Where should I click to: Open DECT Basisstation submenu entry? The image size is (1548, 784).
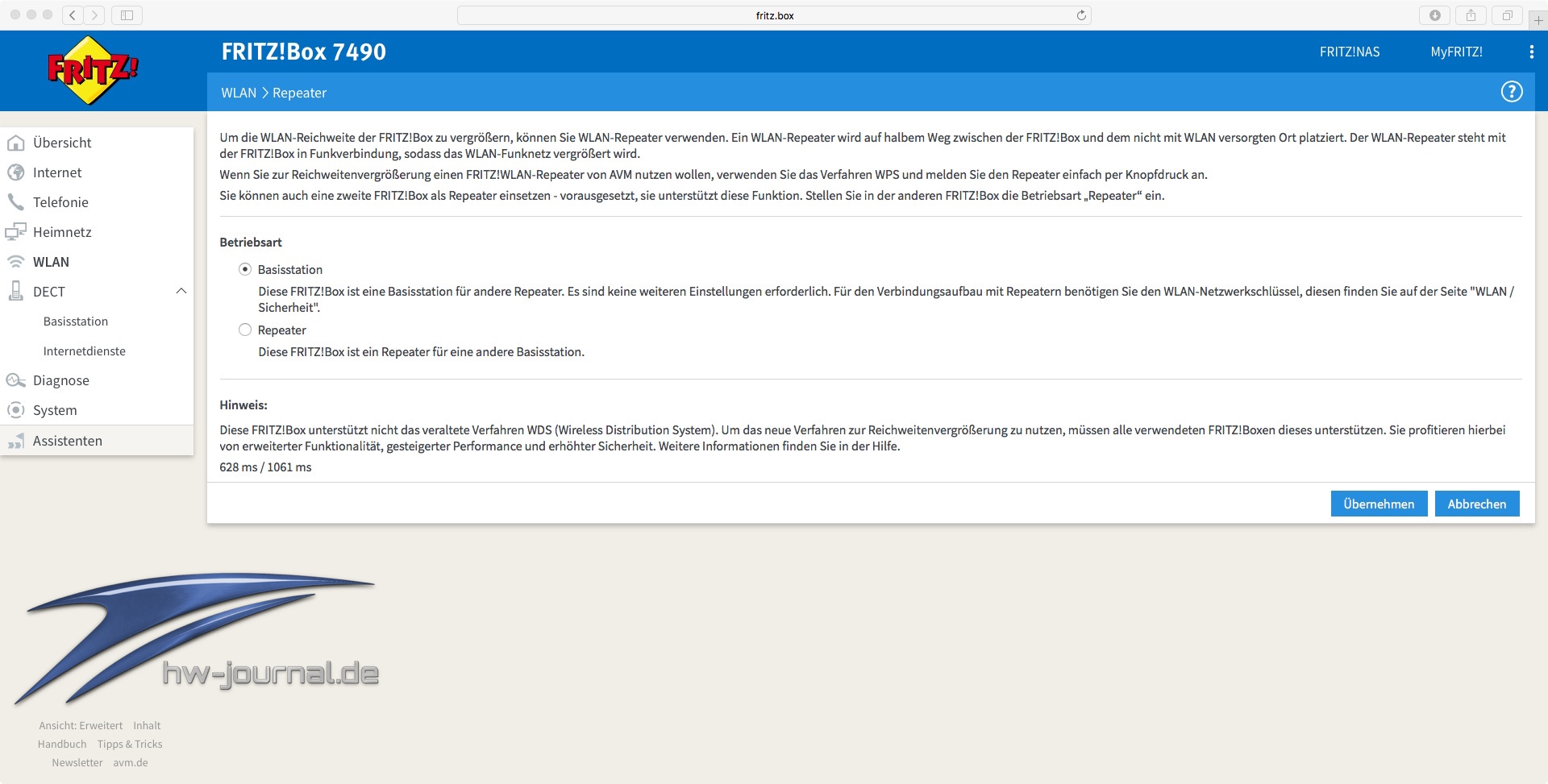click(x=76, y=321)
